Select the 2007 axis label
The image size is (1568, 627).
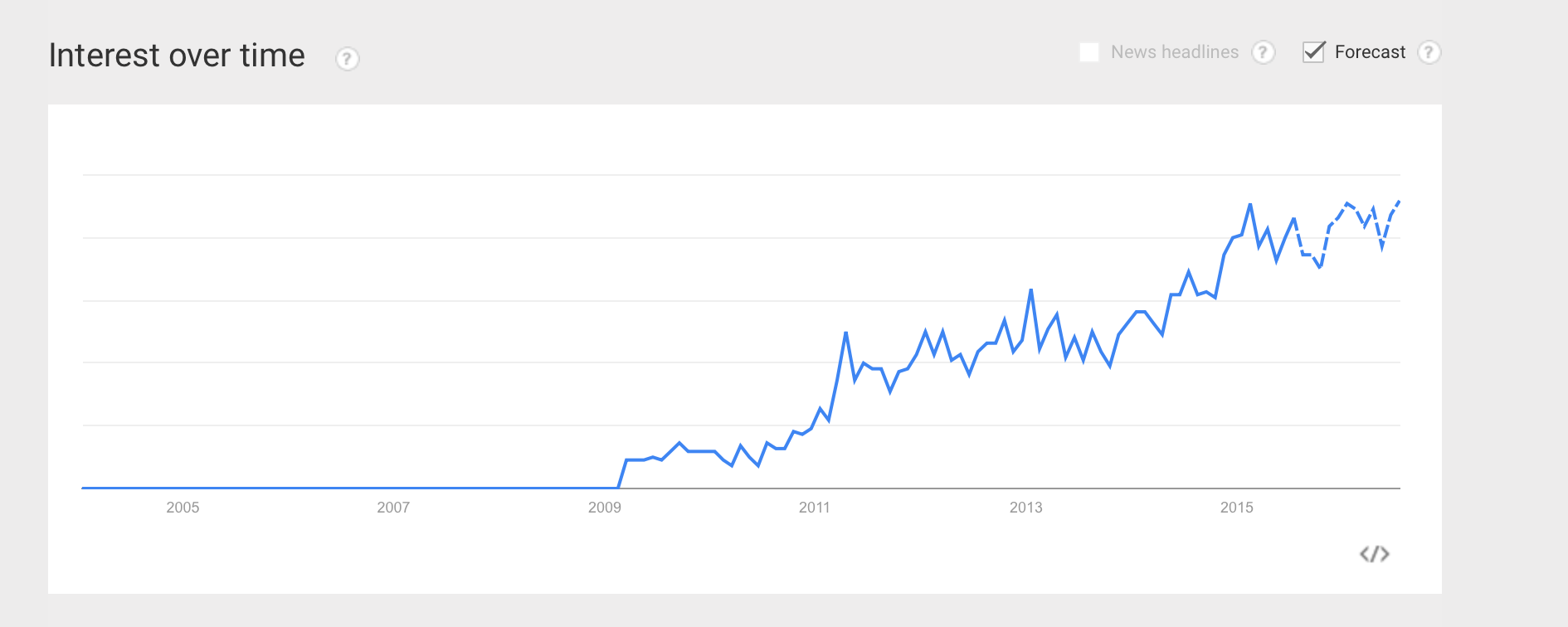tap(393, 508)
